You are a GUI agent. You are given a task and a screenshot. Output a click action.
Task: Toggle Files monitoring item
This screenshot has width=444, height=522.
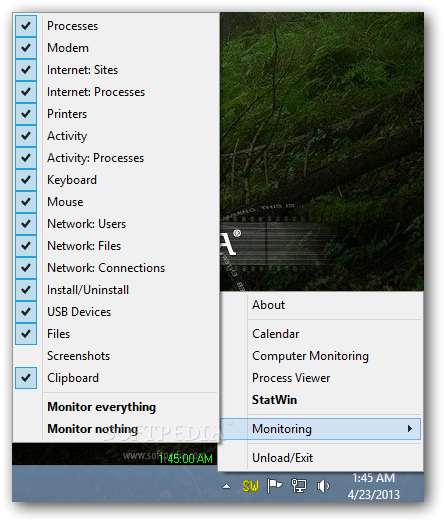(x=115, y=334)
